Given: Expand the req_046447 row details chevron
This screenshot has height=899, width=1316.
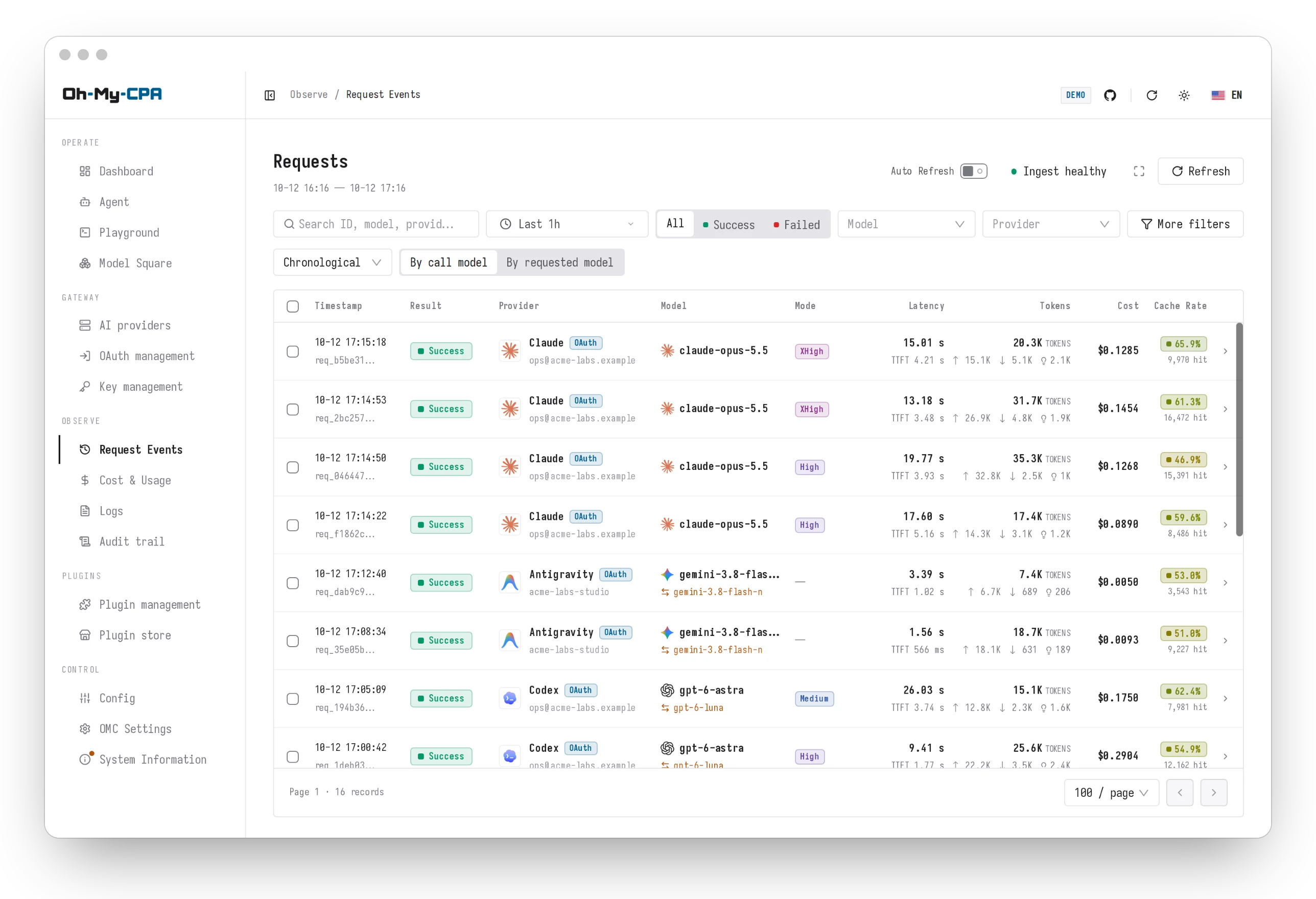Looking at the screenshot, I should point(1225,467).
